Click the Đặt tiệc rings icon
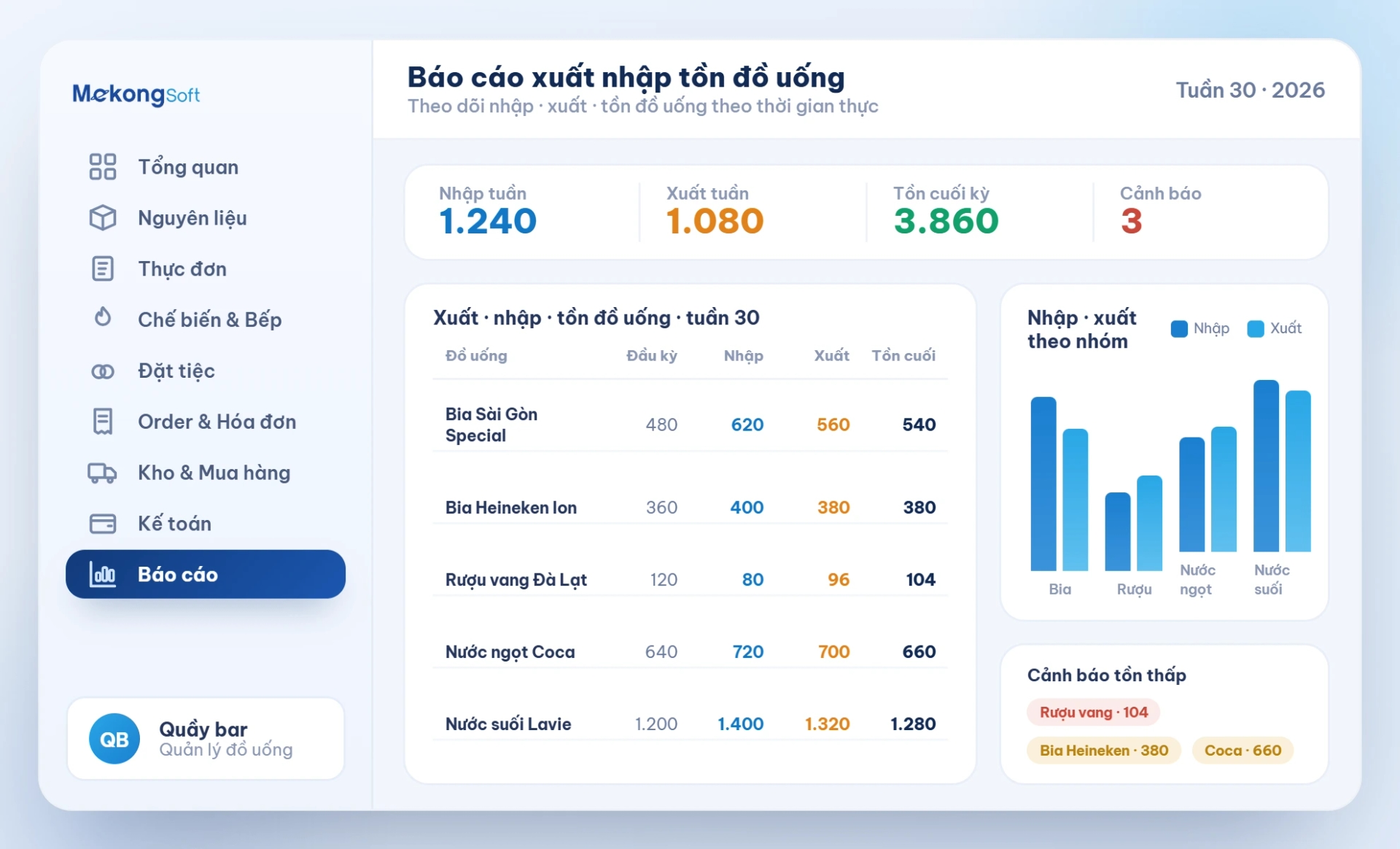Viewport: 1400px width, 849px height. click(x=103, y=371)
